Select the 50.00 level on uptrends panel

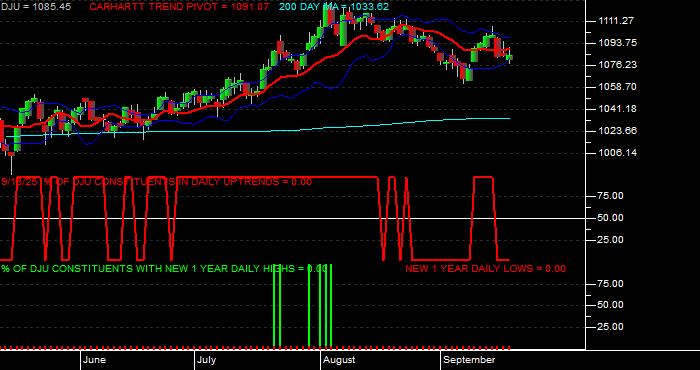(x=610, y=218)
